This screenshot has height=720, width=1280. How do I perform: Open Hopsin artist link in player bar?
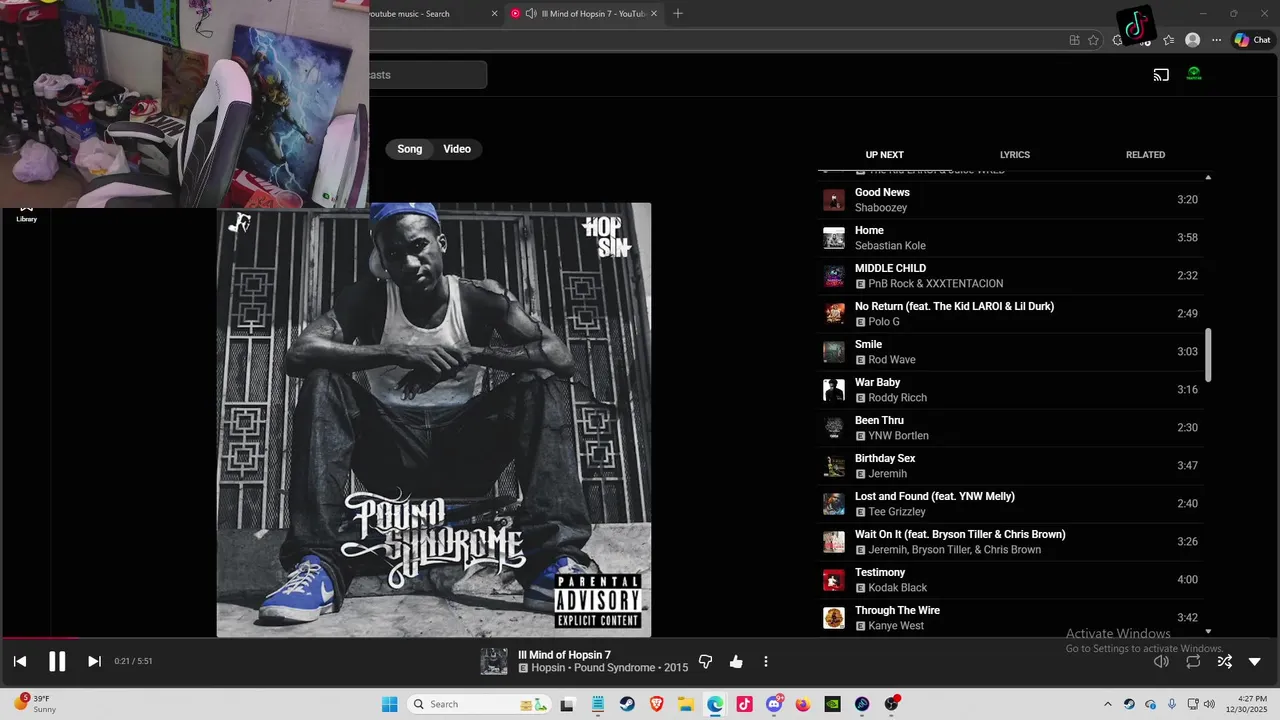click(x=549, y=668)
